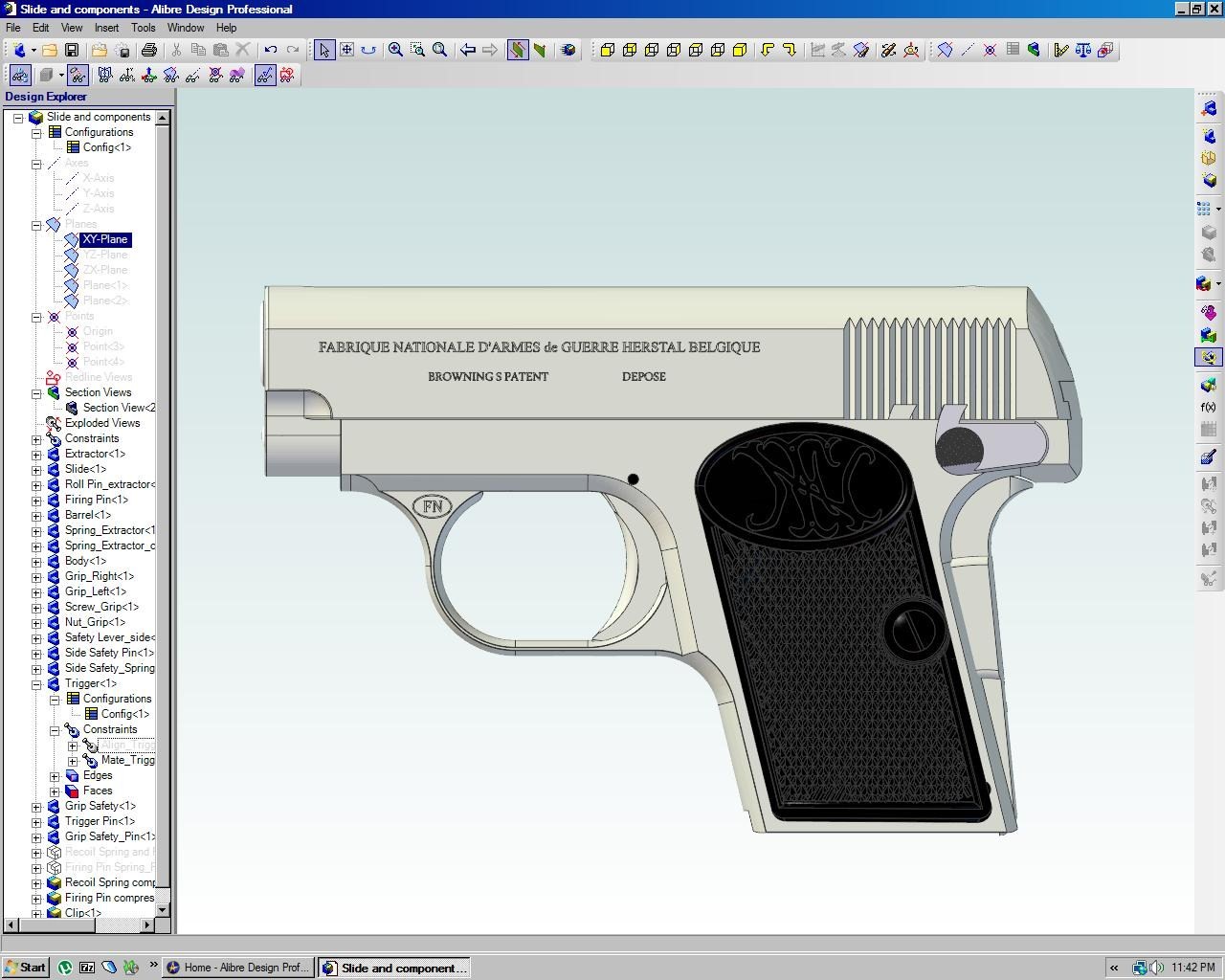
Task: Click the Zoom to Window icon
Action: coord(417,50)
